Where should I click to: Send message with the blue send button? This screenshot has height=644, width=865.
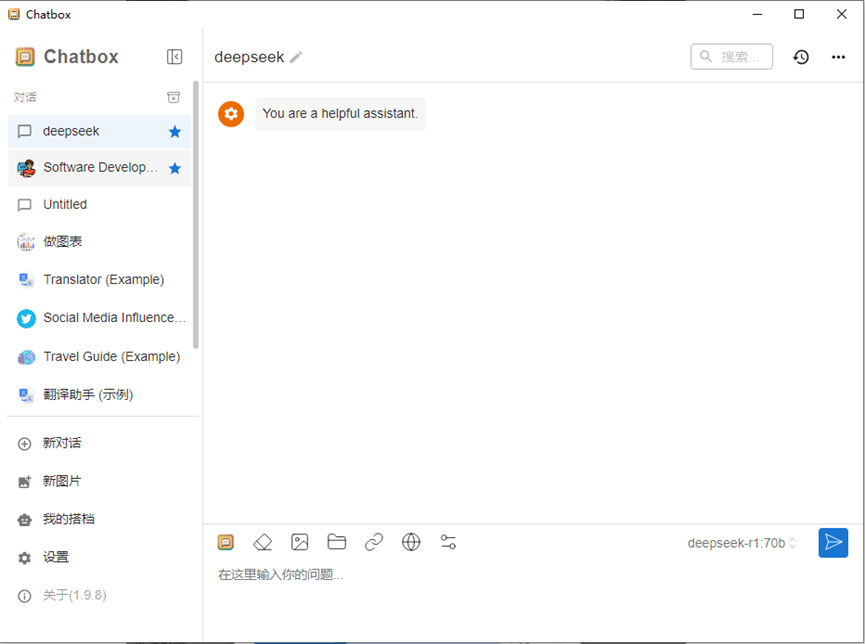coord(833,542)
